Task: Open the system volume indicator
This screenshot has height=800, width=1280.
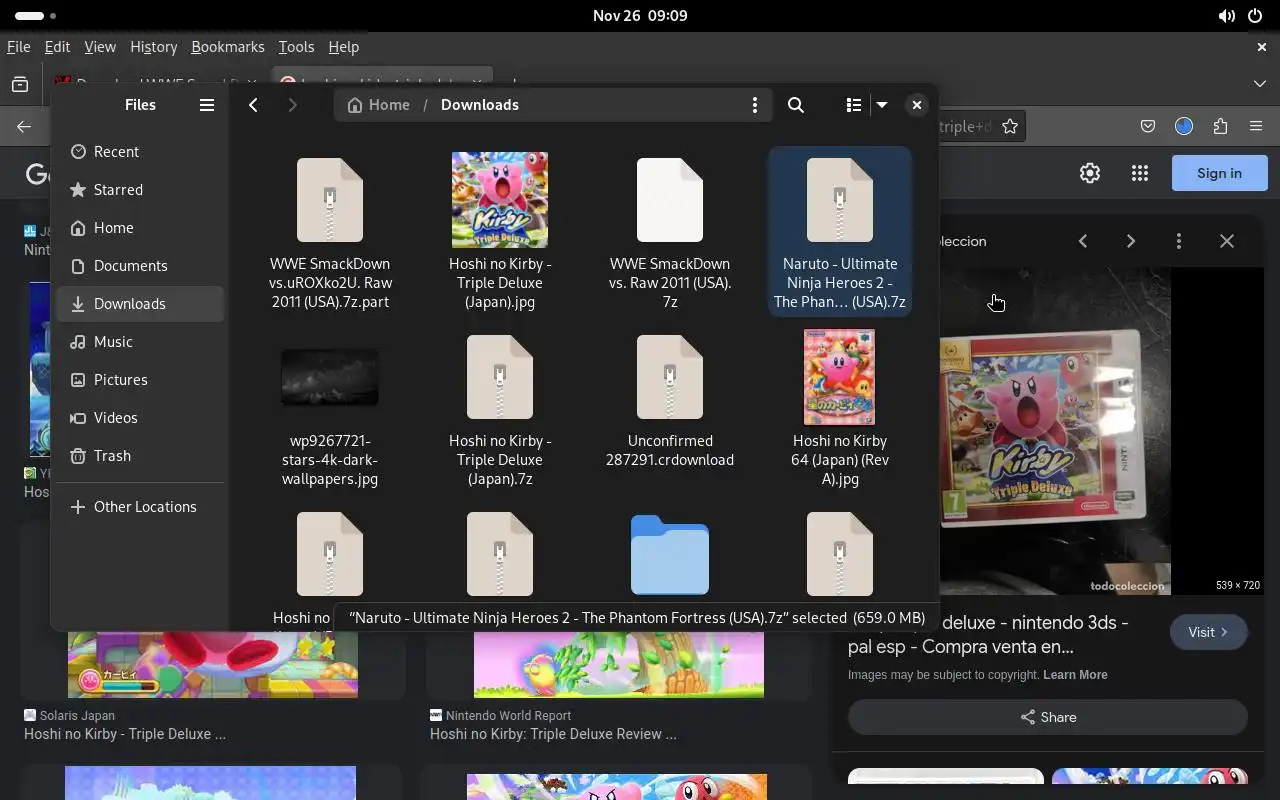Action: (1226, 16)
